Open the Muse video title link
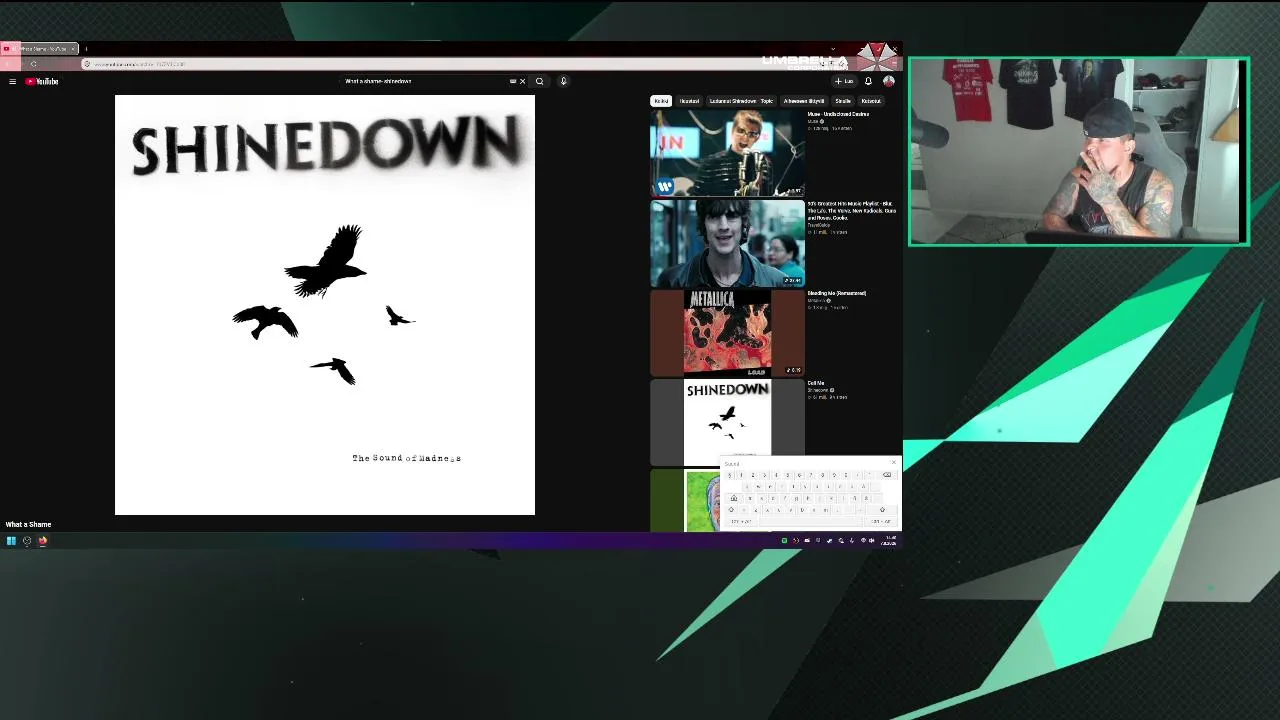The width and height of the screenshot is (1280, 720). tap(838, 114)
